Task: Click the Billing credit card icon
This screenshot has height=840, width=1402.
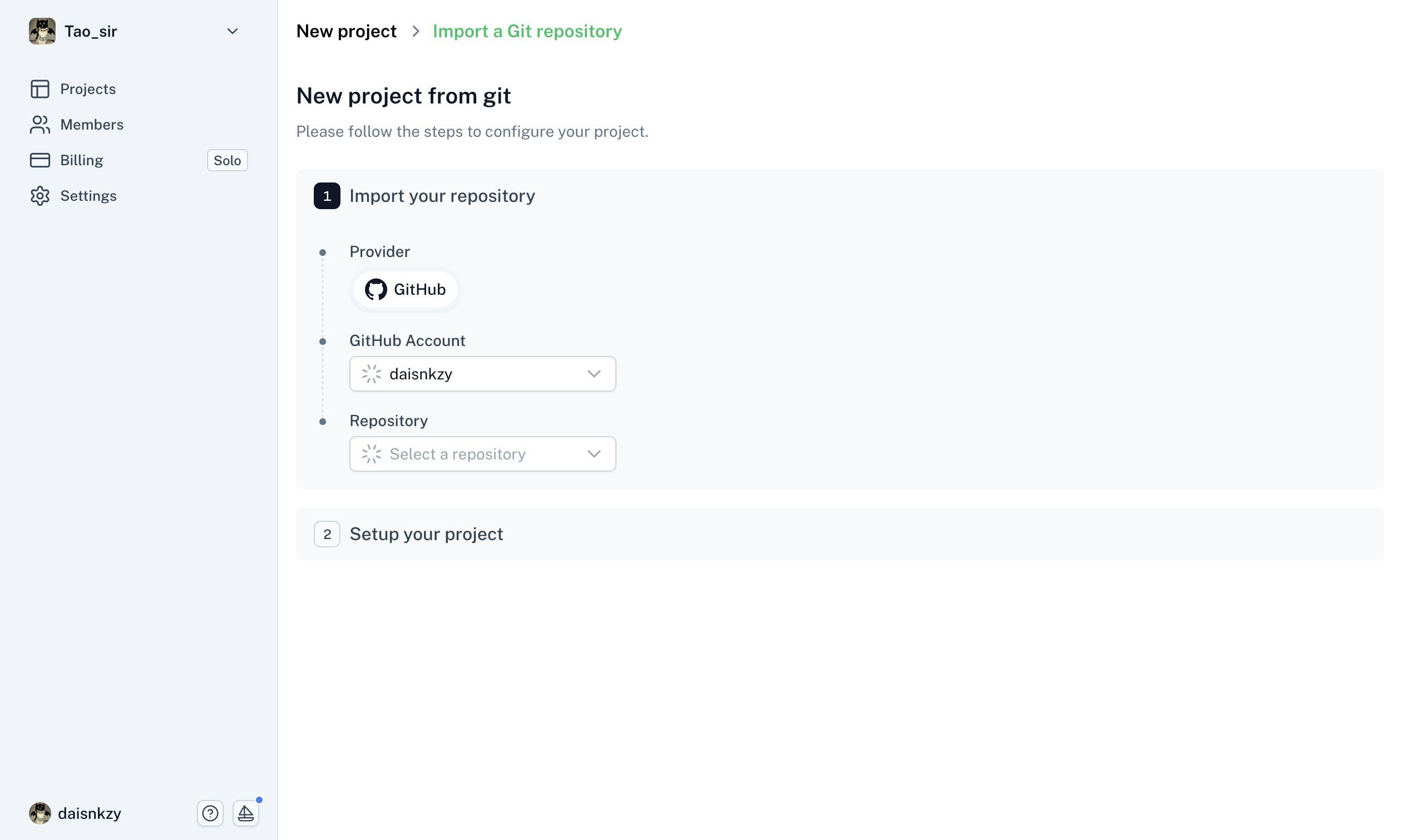Action: click(40, 160)
